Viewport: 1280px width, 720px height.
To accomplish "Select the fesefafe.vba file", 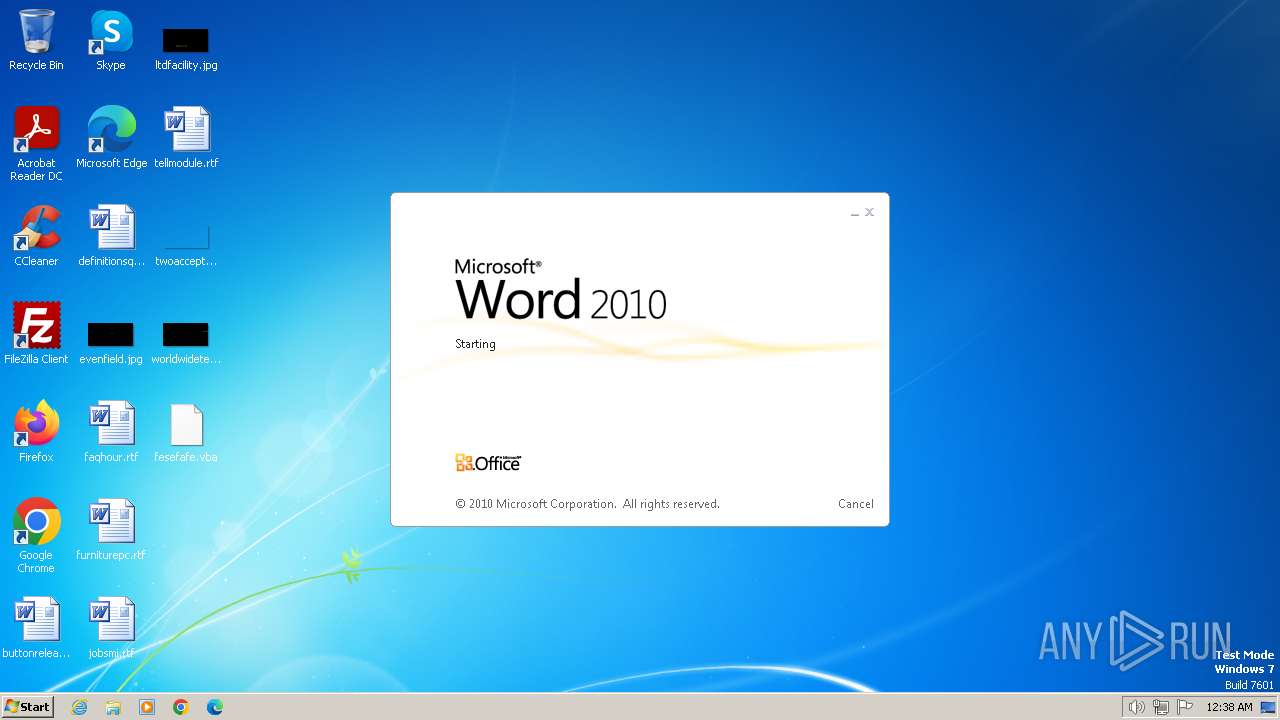I will pos(186,432).
